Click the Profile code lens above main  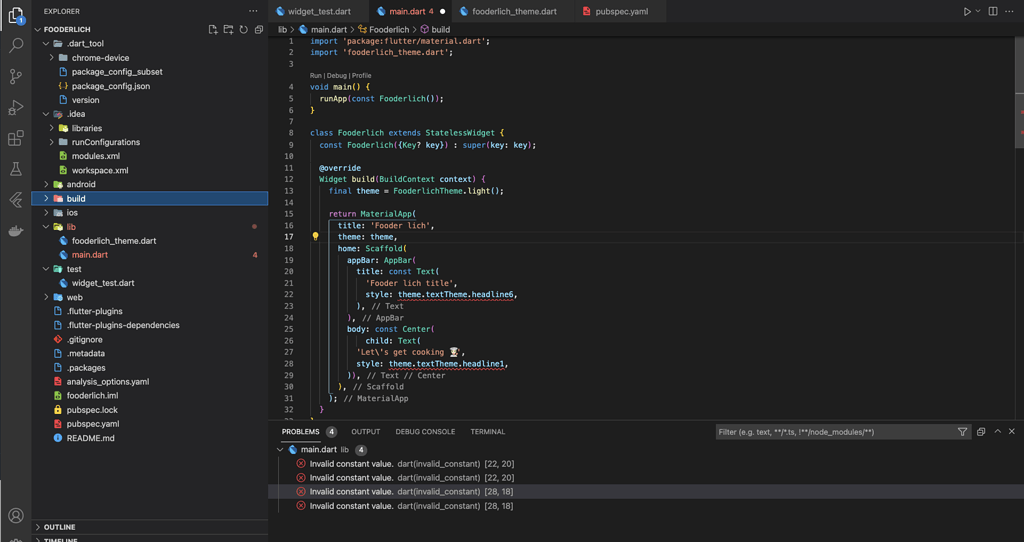pos(362,76)
